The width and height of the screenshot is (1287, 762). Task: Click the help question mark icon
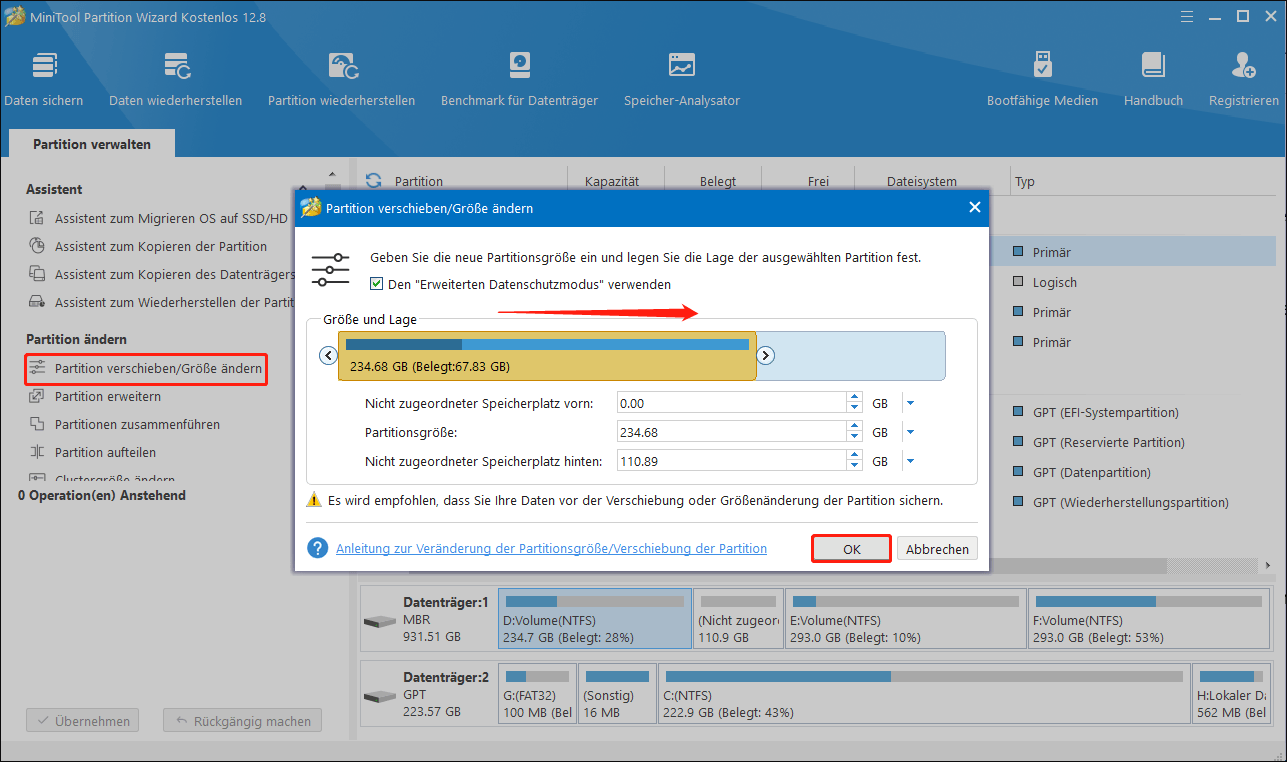coord(318,548)
